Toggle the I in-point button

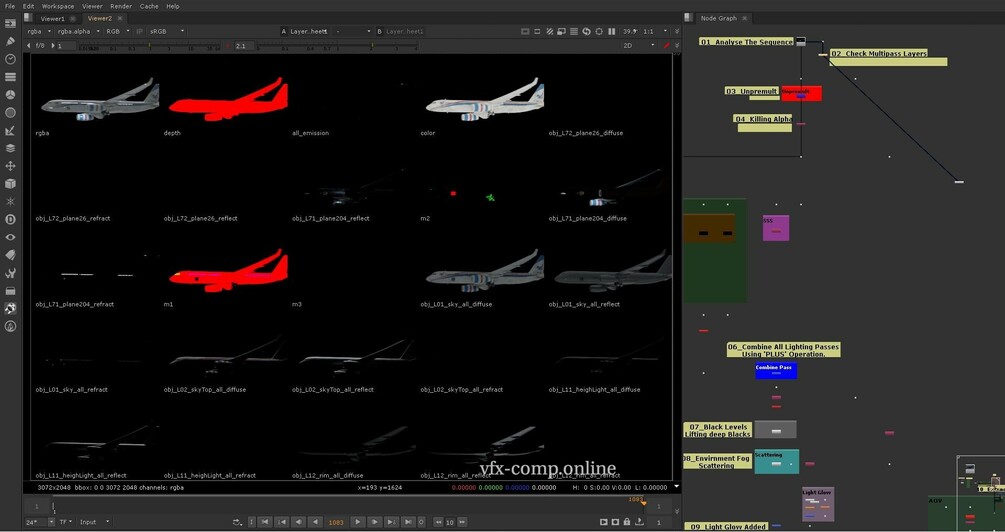pyautogui.click(x=251, y=522)
